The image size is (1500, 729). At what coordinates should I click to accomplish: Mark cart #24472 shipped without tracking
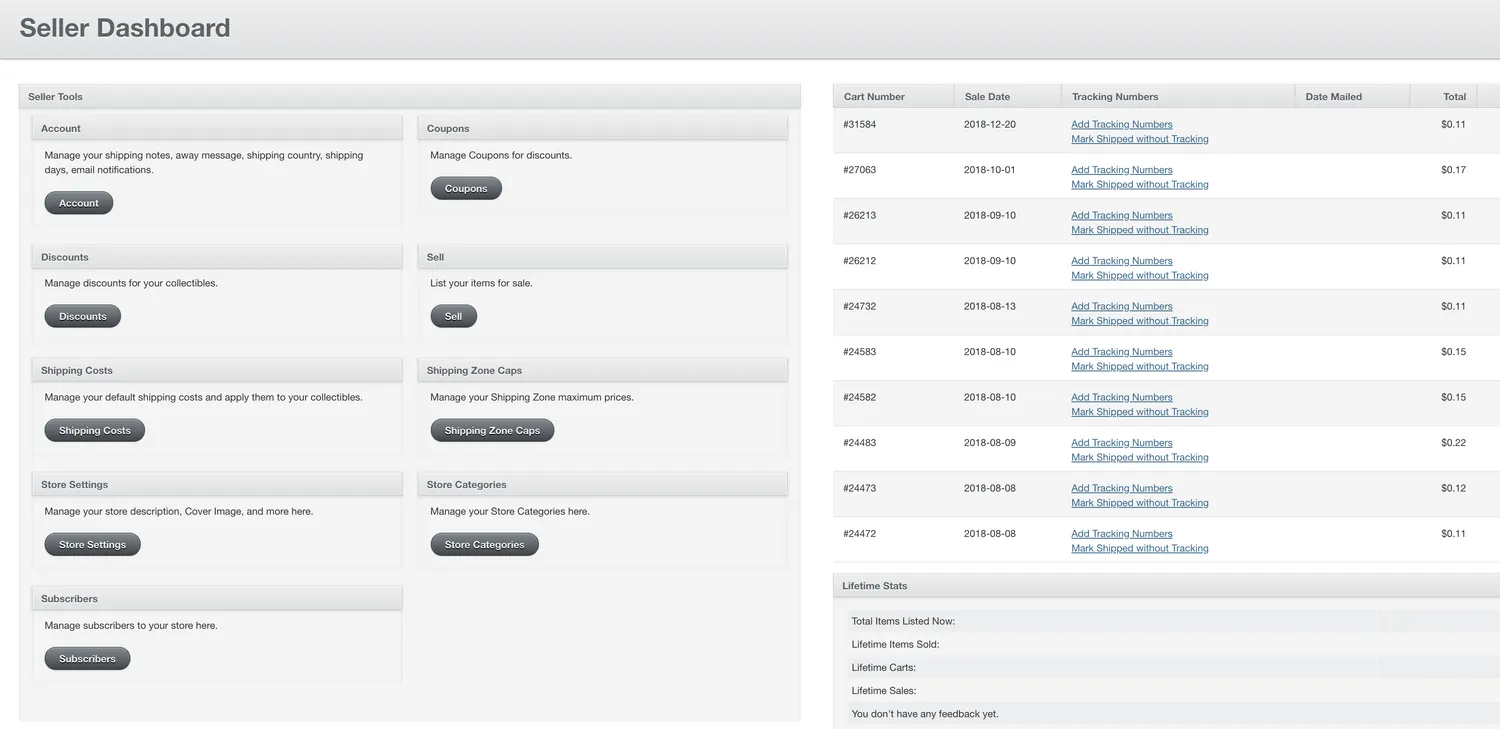point(1139,548)
